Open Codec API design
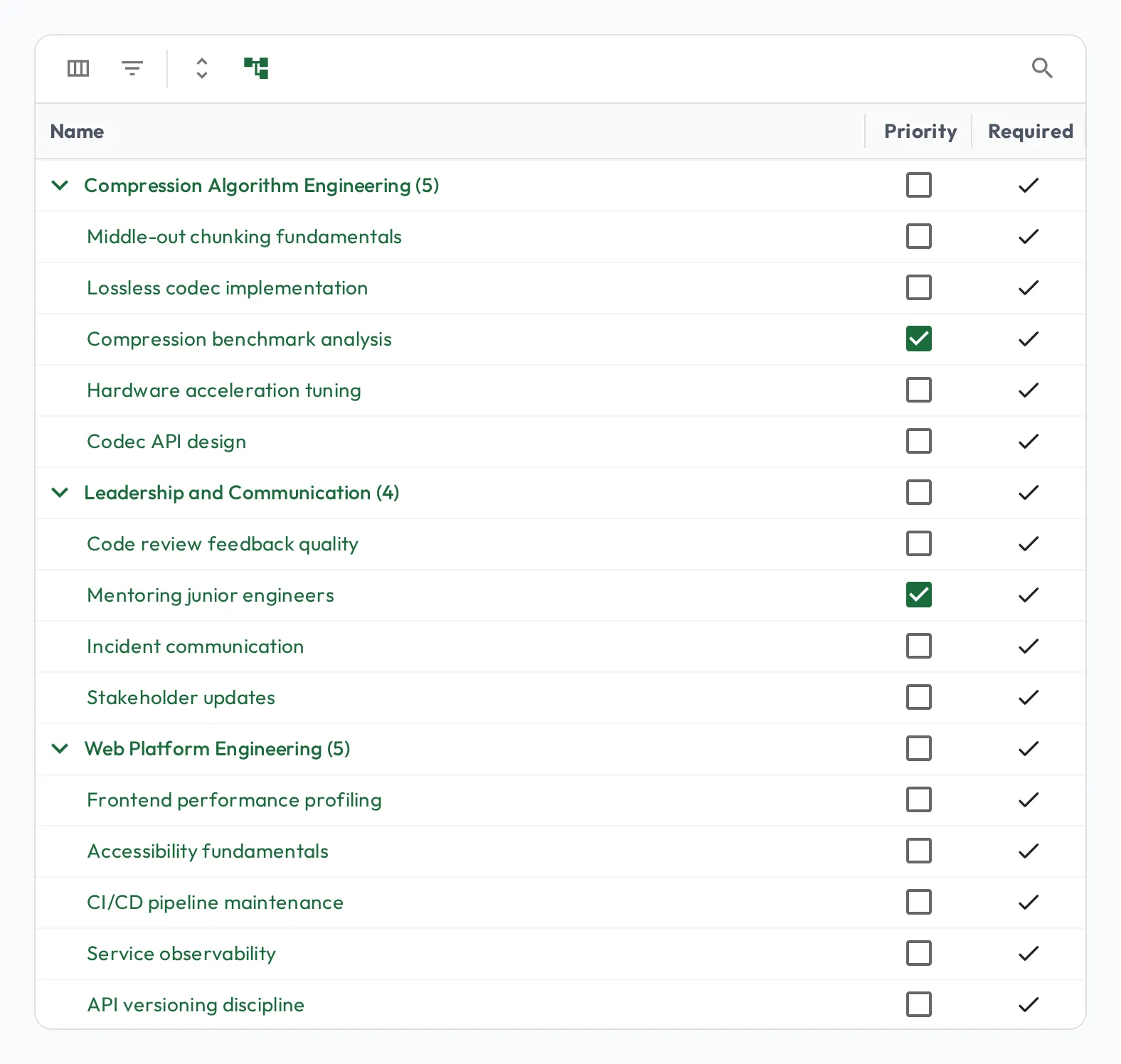1121x1064 pixels. [166, 442]
